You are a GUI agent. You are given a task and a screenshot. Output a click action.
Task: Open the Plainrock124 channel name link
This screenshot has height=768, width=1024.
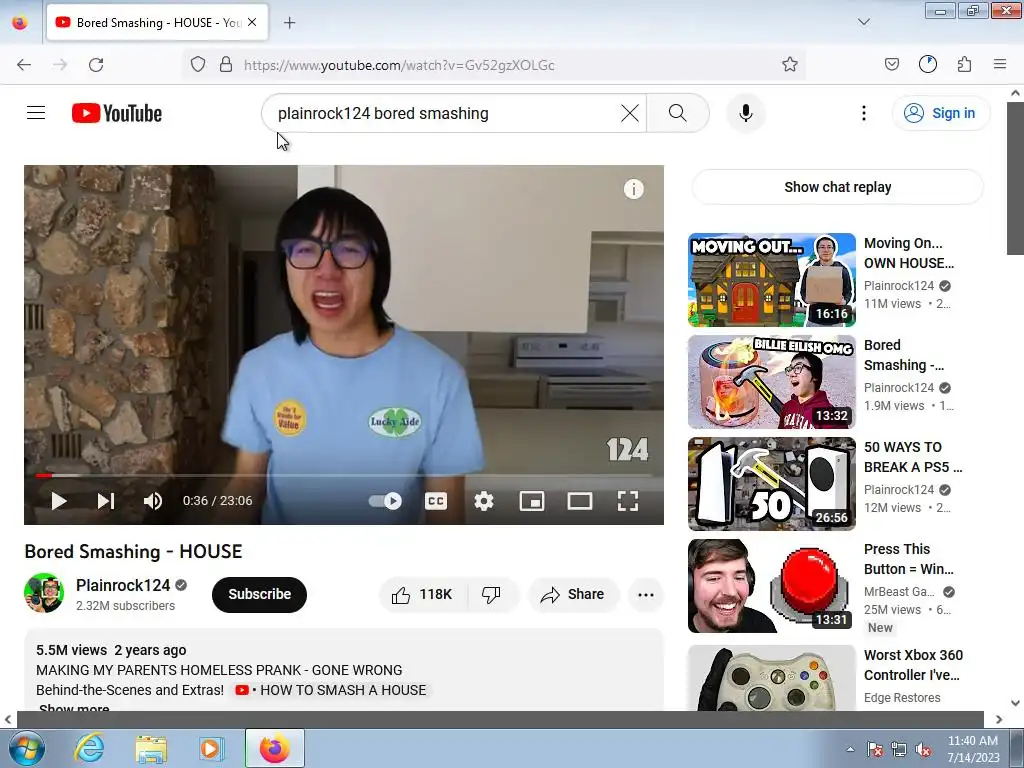tap(123, 585)
